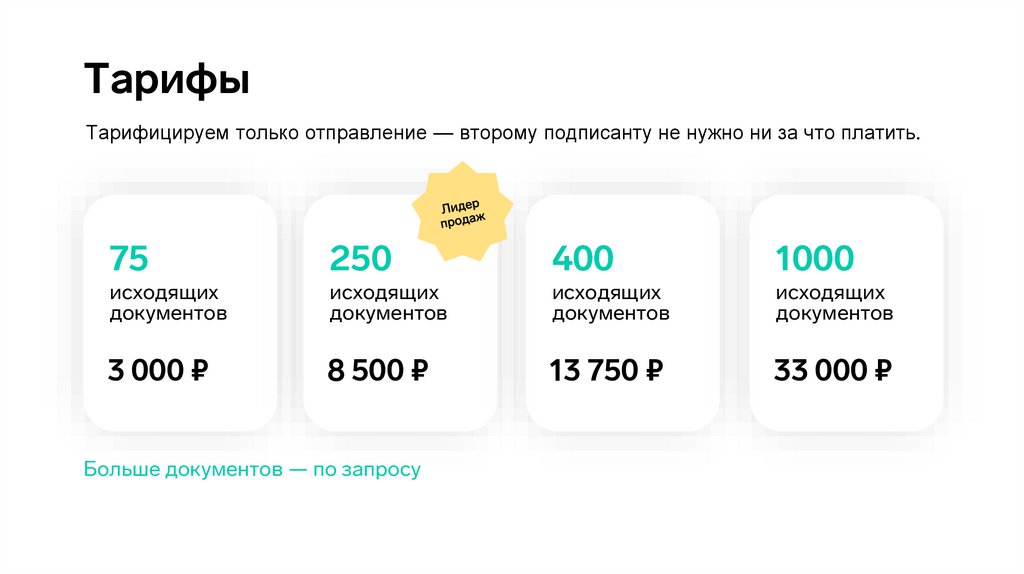Click "исходящих документов" in the 250 card

click(x=387, y=303)
